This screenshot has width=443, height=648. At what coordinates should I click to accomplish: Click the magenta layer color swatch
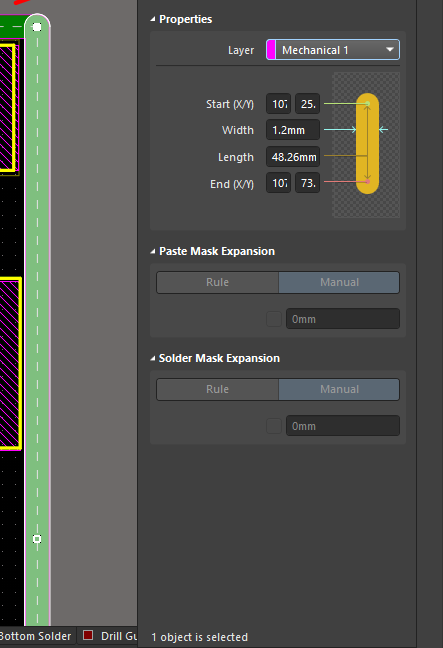pos(271,50)
